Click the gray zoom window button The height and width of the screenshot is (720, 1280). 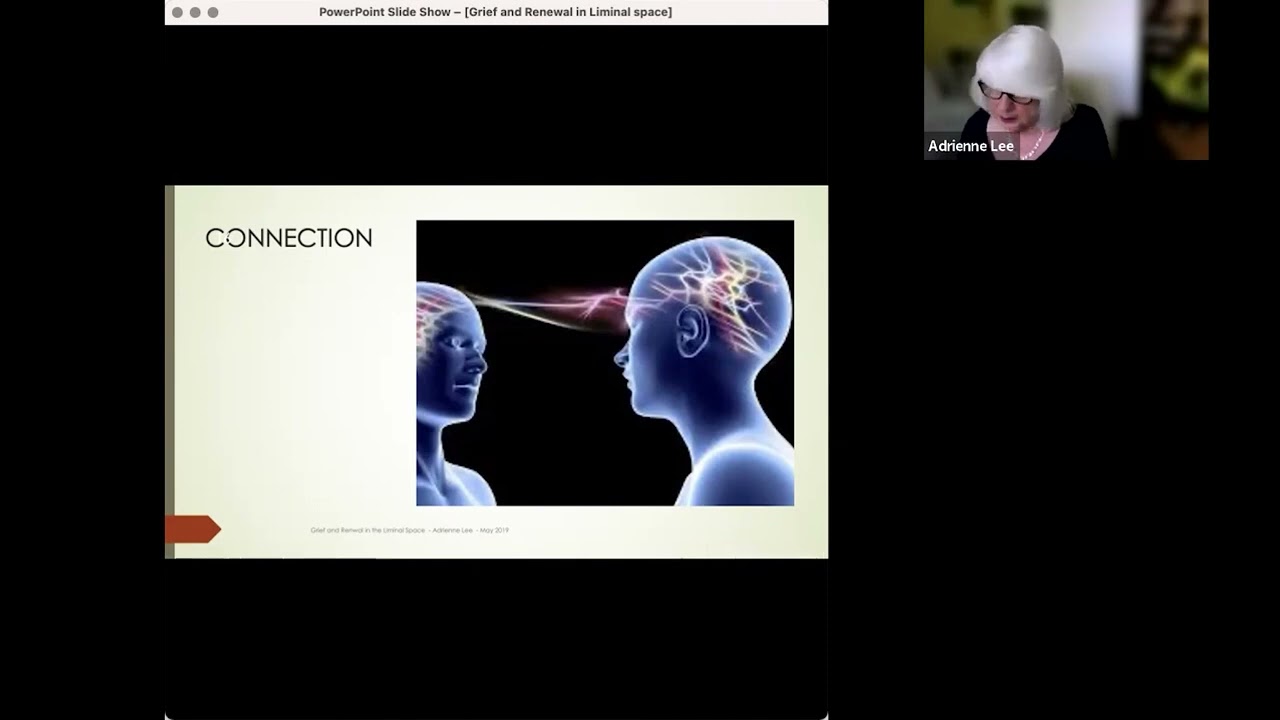click(x=213, y=12)
